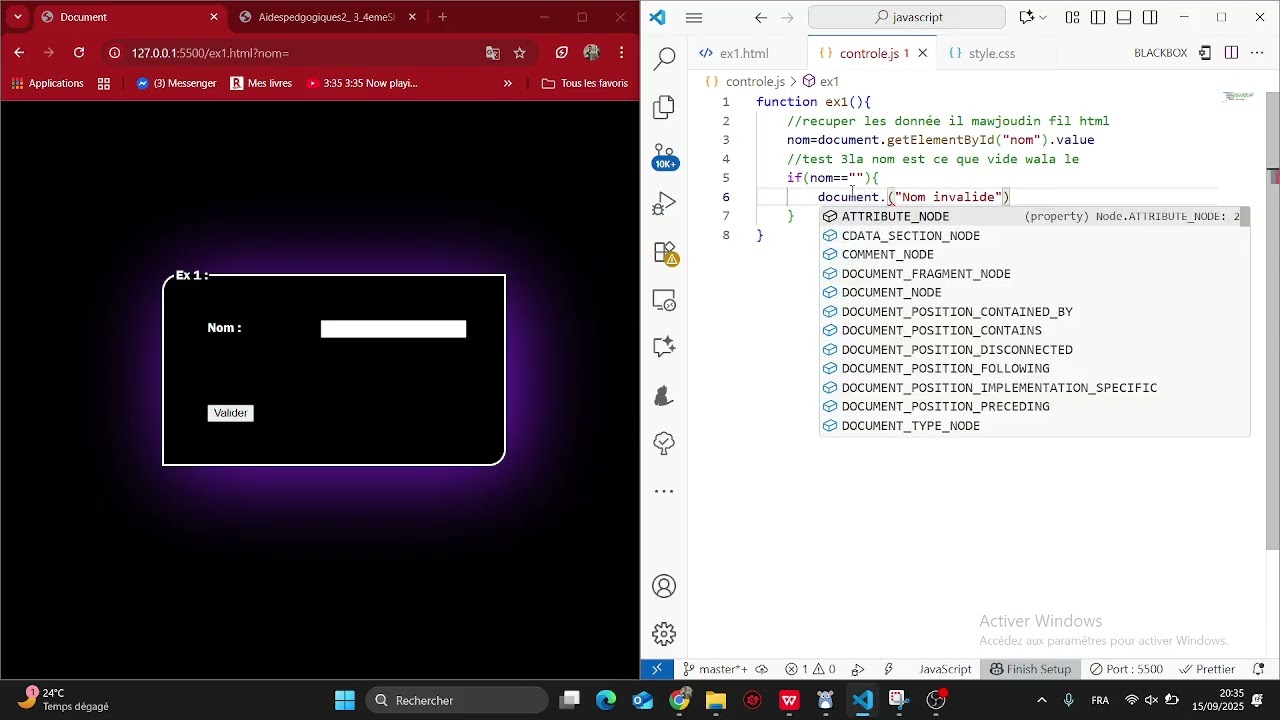Close the Document browser tab

click(214, 17)
